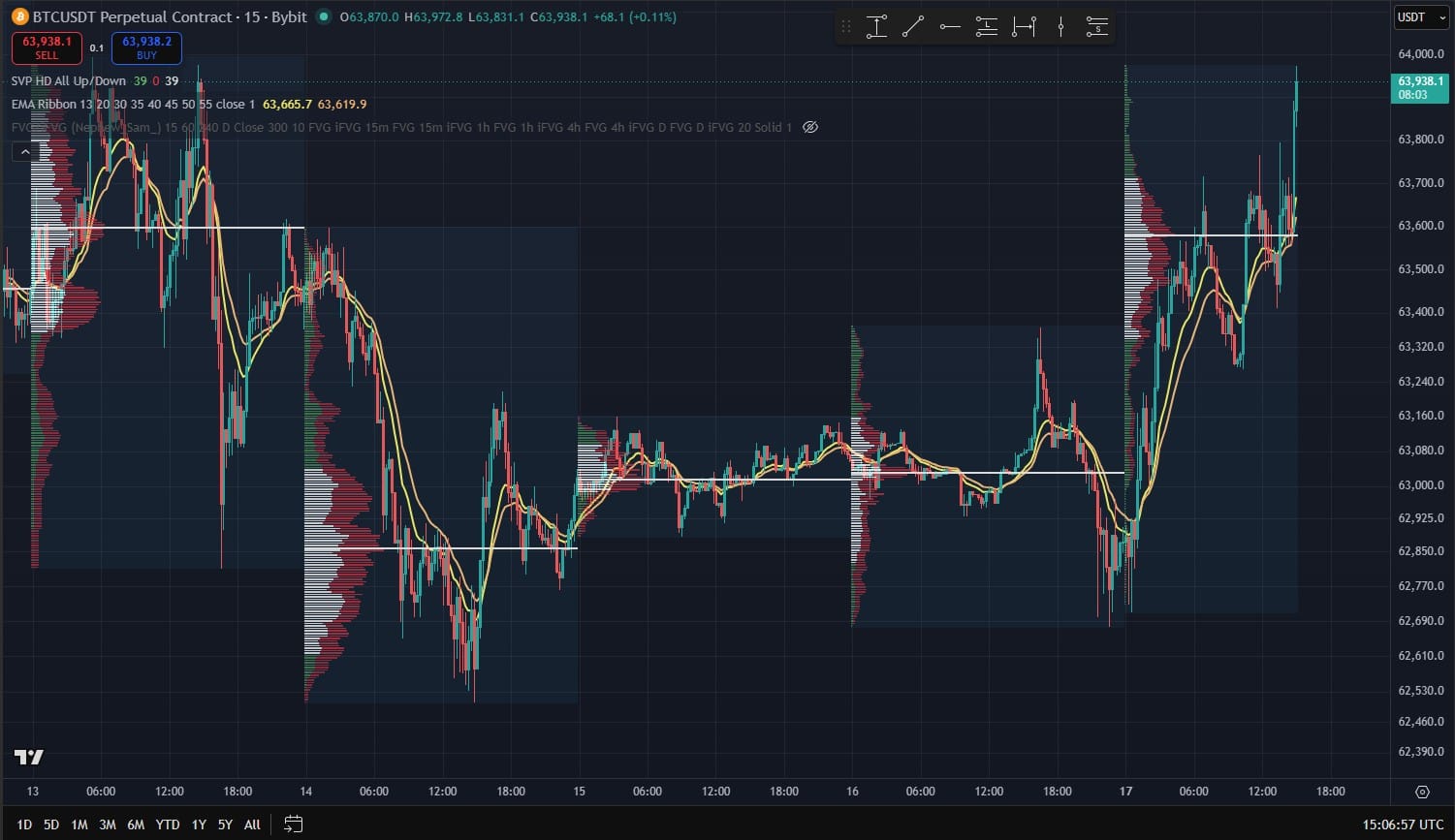
Task: Click the TradingView logo on chart
Action: coord(28,758)
